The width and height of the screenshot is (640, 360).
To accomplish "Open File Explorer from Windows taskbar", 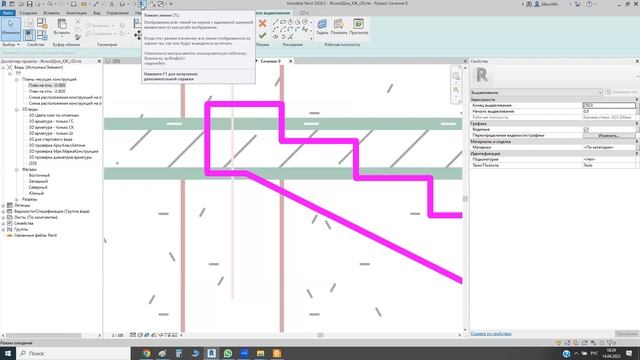I will coord(260,353).
